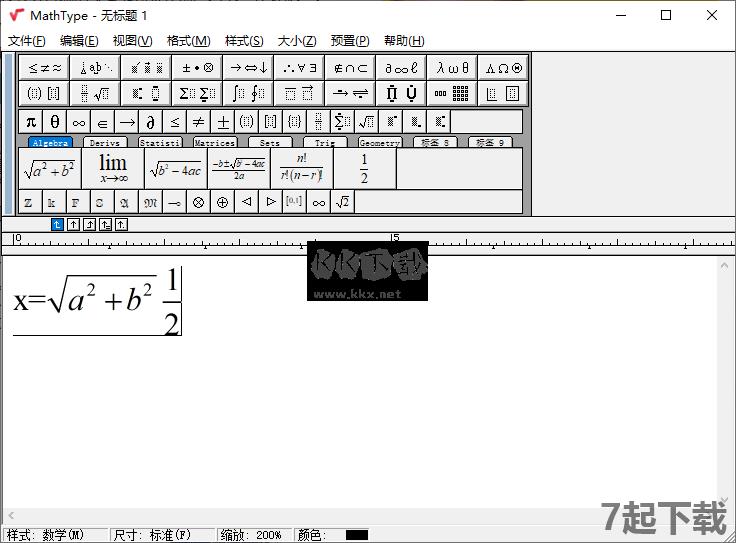Switch to the Statistics tab
736x543 pixels.
pos(160,142)
